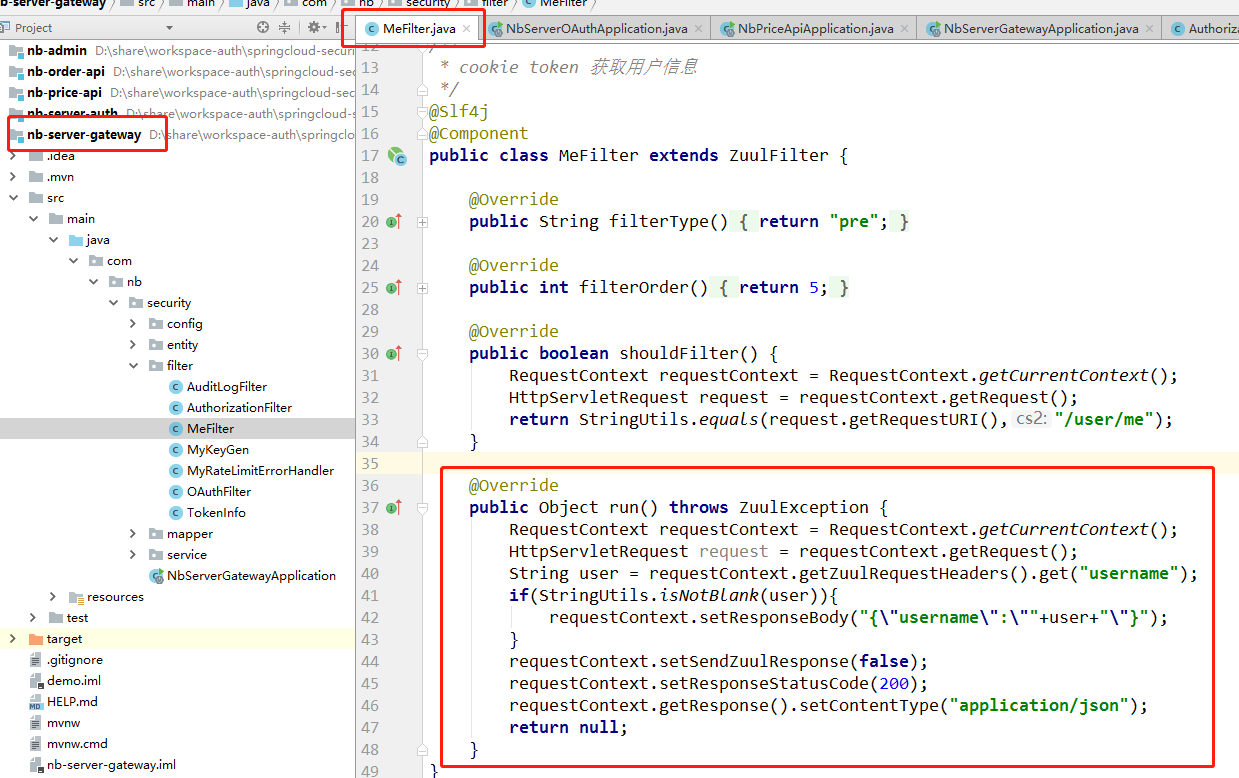The width and height of the screenshot is (1239, 778).
Task: Collapse all nodes in Project panel
Action: point(285,28)
